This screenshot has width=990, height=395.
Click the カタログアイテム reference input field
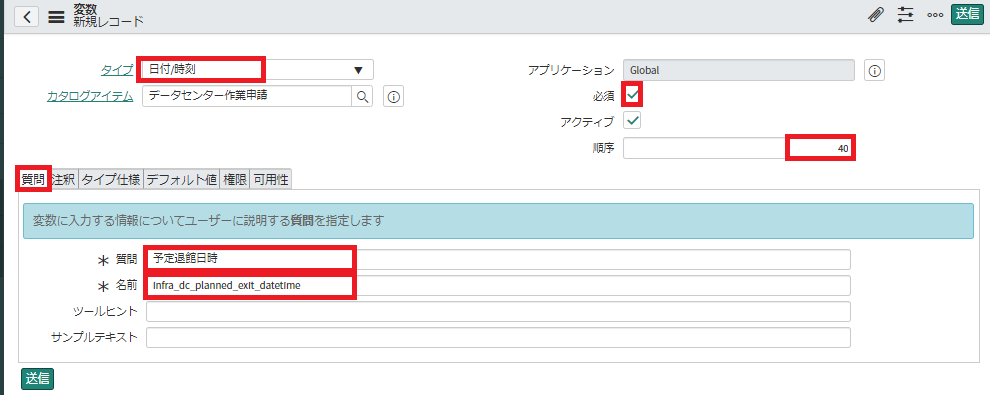click(x=247, y=96)
